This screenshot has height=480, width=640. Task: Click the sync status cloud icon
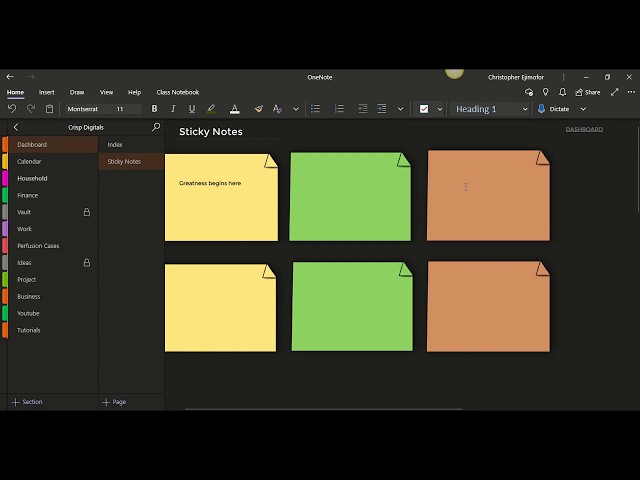coord(529,92)
